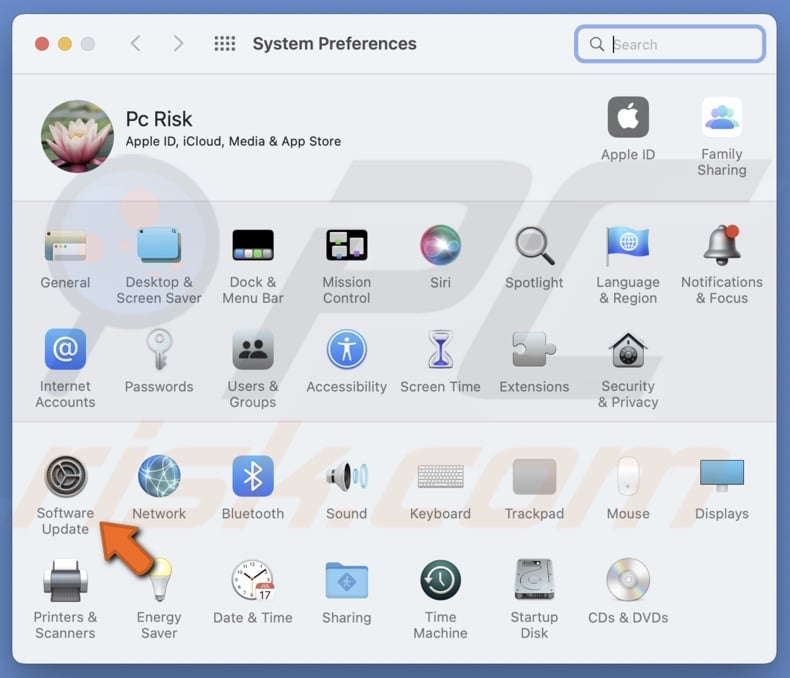Open Dock & Menu Bar settings
The image size is (790, 678).
(253, 245)
